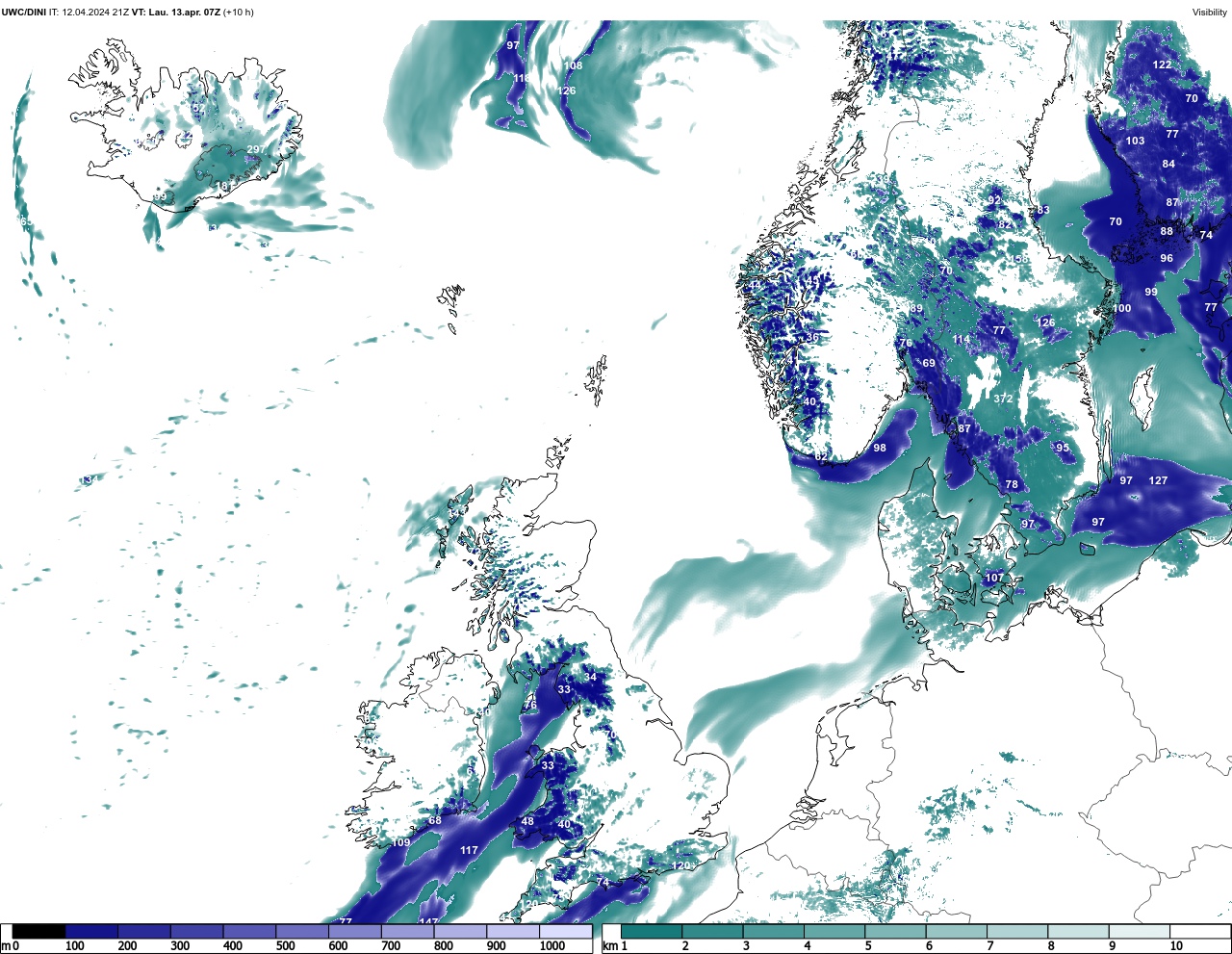
Task: Click the 1–2 km teal legend swatch
Action: click(x=652, y=932)
